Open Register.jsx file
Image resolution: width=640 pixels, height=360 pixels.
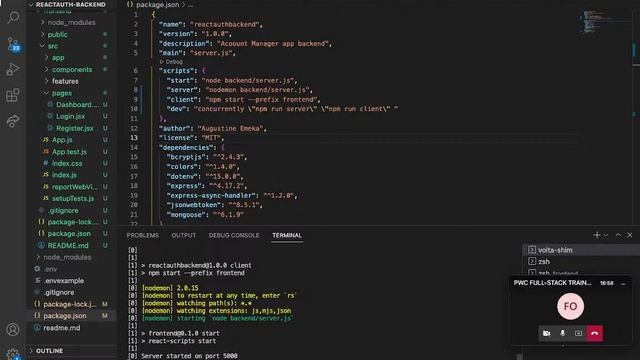(x=72, y=128)
